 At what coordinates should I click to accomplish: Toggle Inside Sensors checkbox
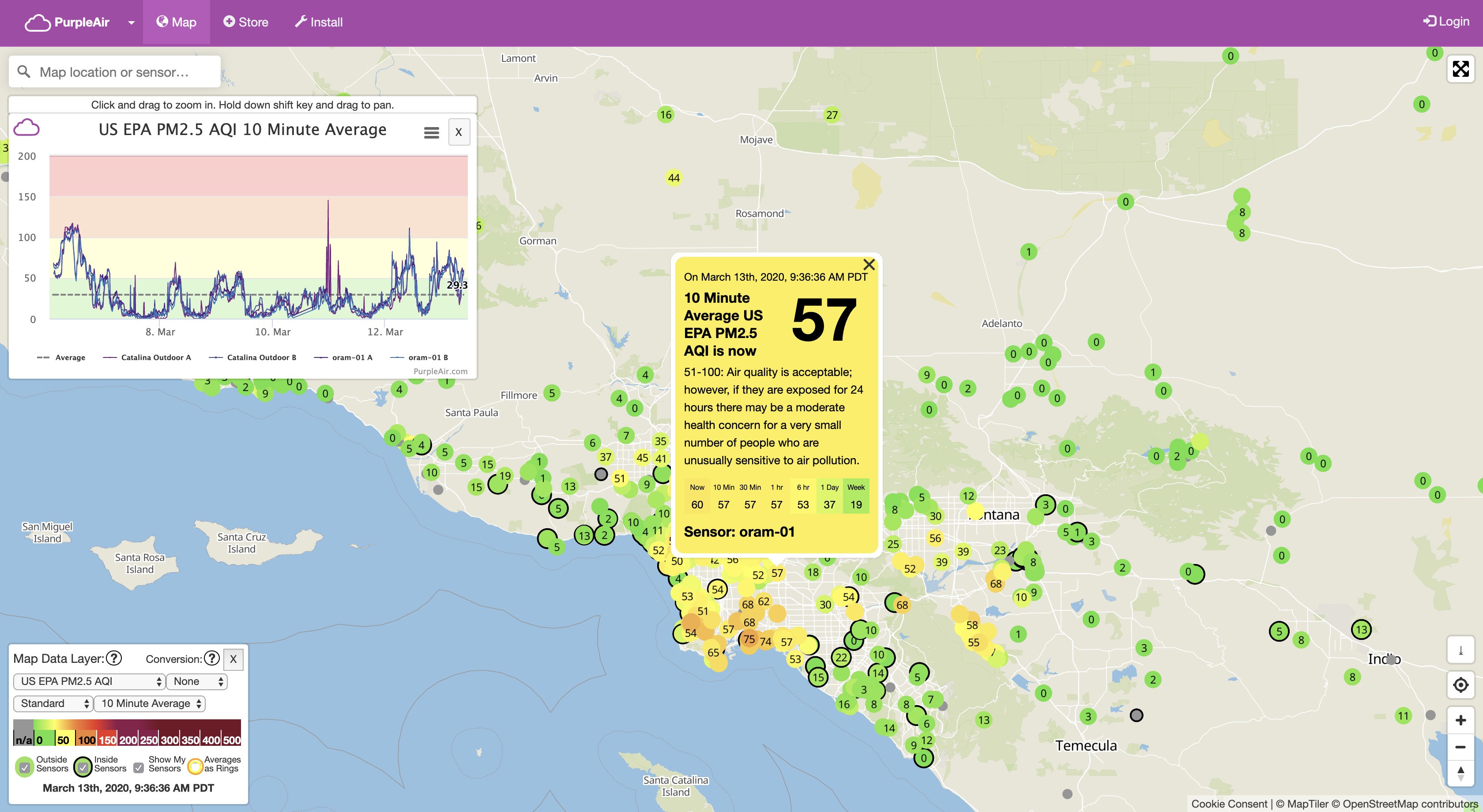83,767
